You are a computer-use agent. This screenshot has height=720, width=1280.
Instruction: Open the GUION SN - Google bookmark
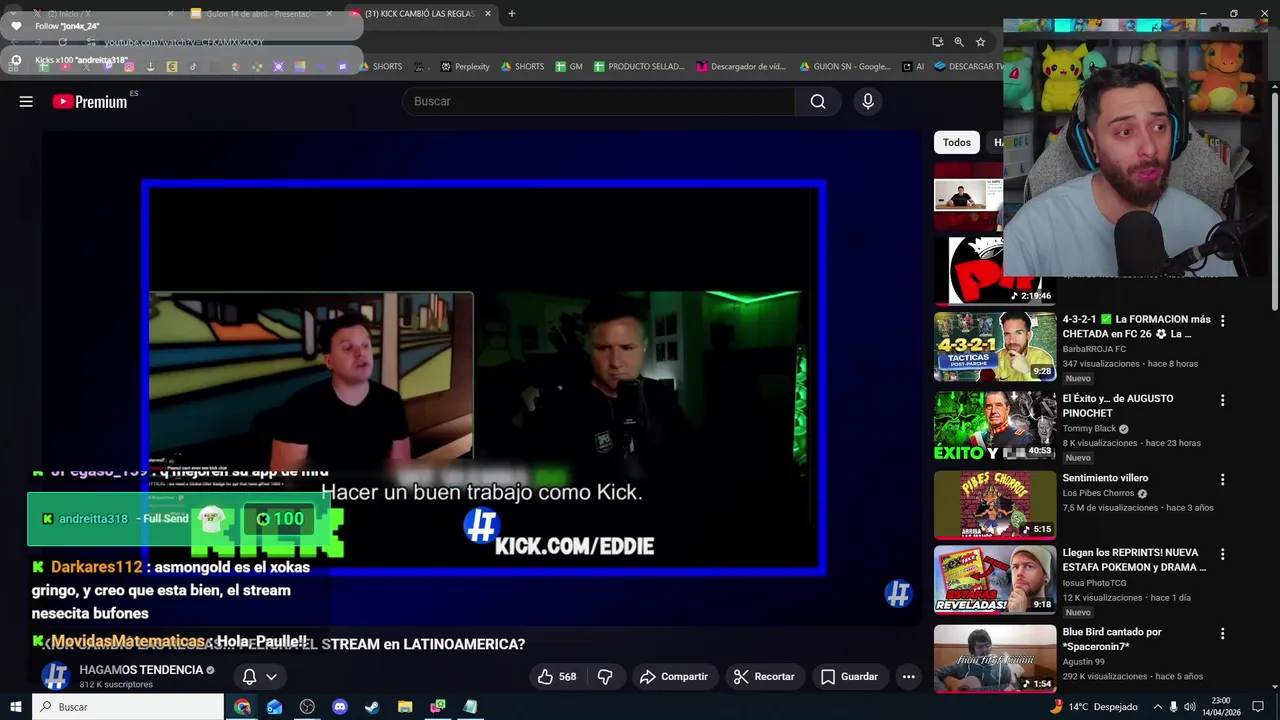pos(845,66)
